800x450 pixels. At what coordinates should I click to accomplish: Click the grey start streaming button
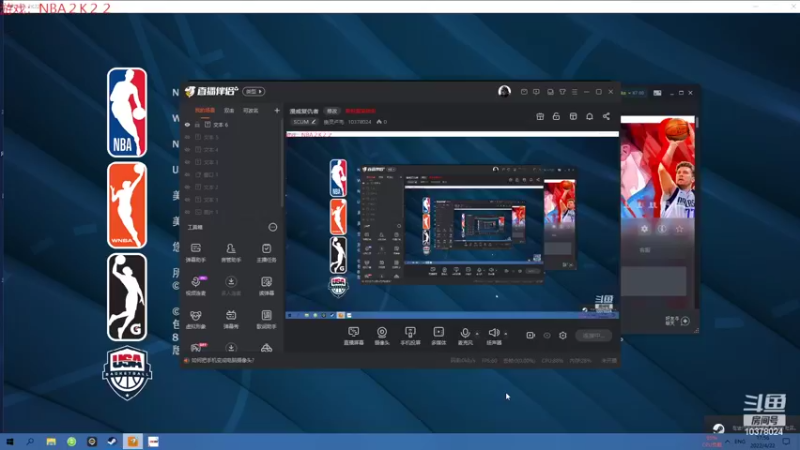593,335
